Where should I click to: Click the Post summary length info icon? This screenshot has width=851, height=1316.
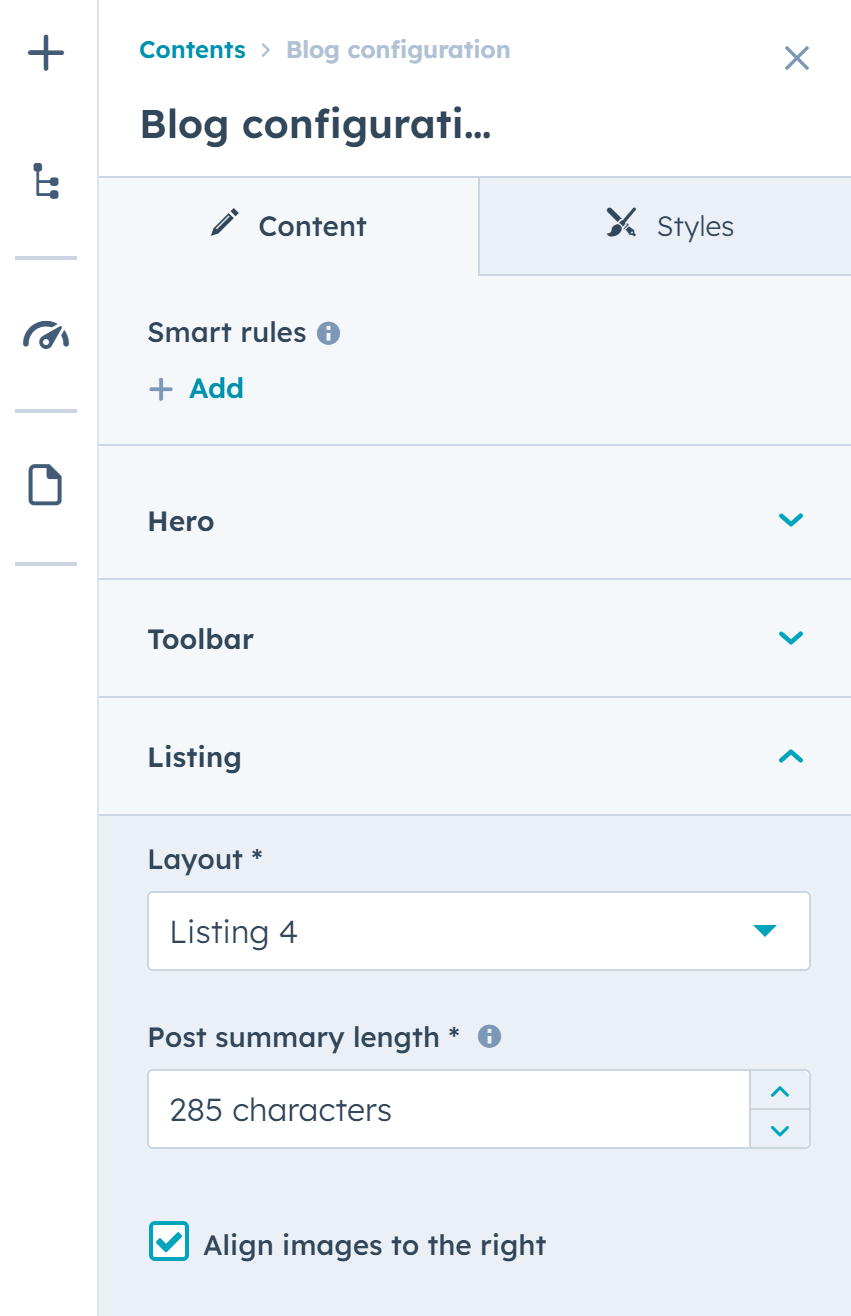pyautogui.click(x=489, y=1037)
